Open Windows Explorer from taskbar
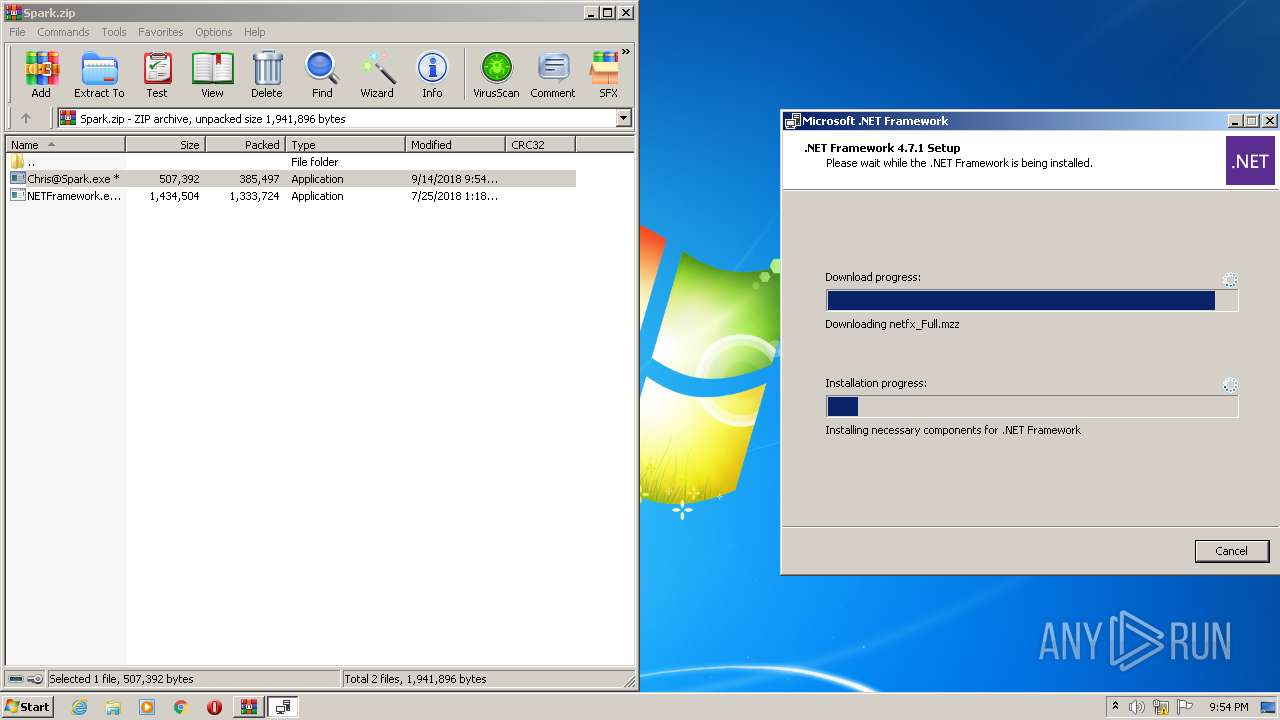 coord(113,707)
